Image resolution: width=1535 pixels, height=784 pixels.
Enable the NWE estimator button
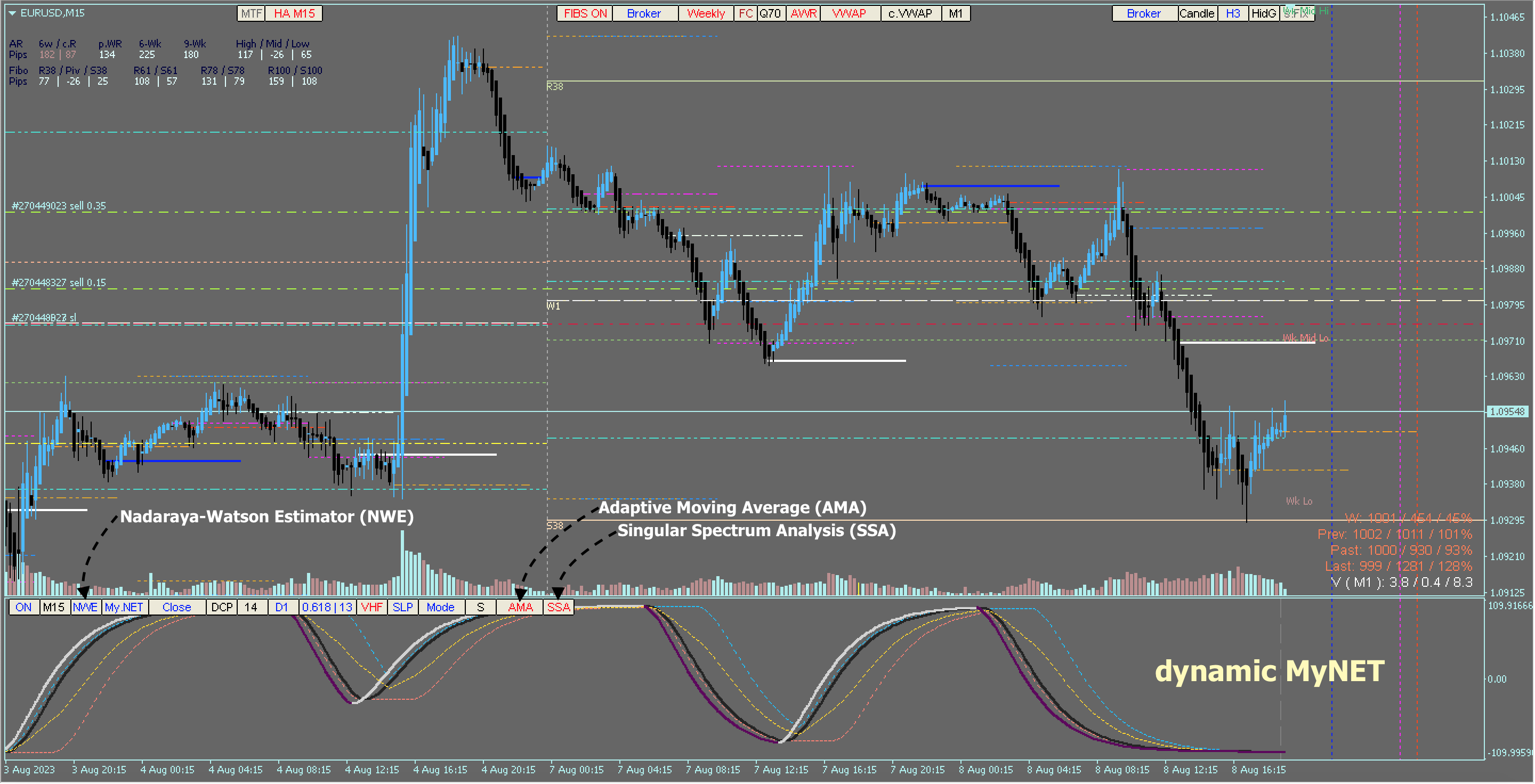tap(85, 608)
